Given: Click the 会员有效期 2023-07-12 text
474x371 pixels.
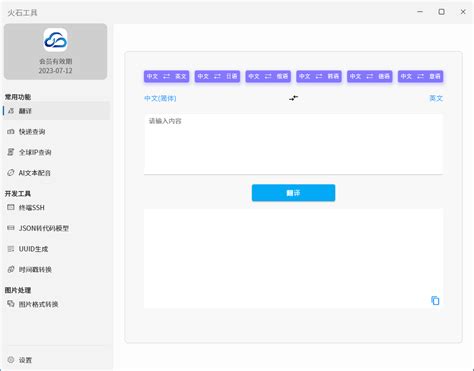Looking at the screenshot, I should point(55,66).
